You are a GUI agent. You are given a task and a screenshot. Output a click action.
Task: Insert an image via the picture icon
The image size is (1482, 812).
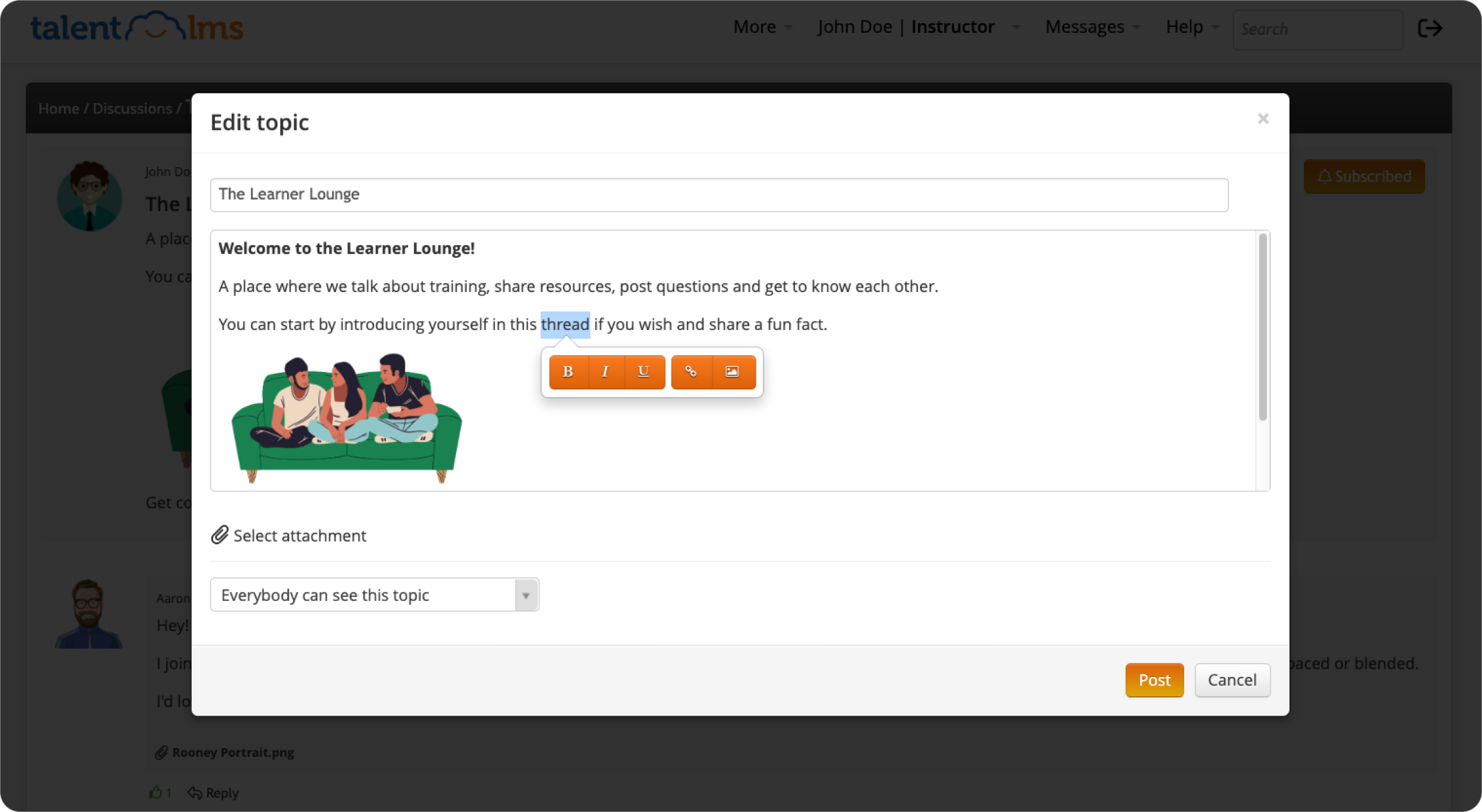point(733,371)
